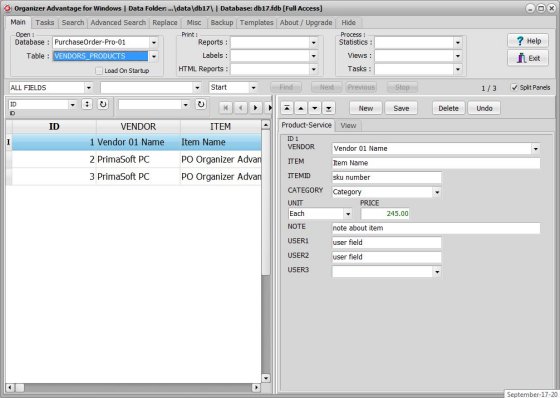
Task: Open the Database dropdown list
Action: tap(154, 43)
